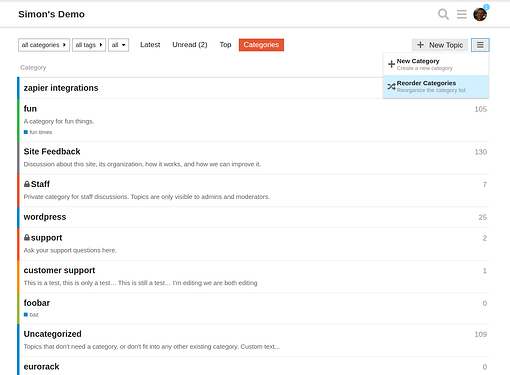Click the blue square beside baz
Image resolution: width=510 pixels, height=375 pixels.
coord(26,314)
